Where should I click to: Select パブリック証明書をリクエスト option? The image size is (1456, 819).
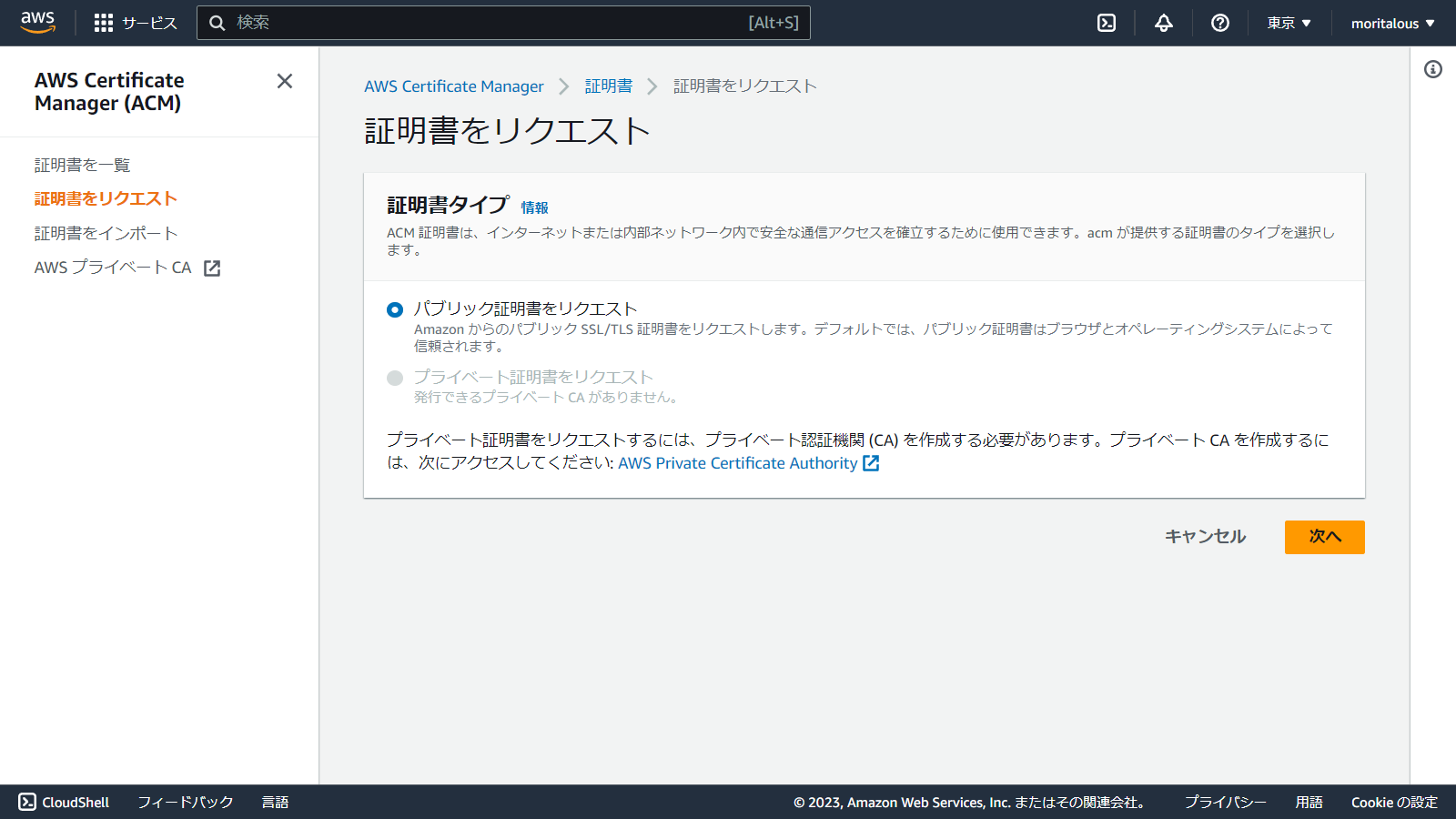click(x=394, y=309)
